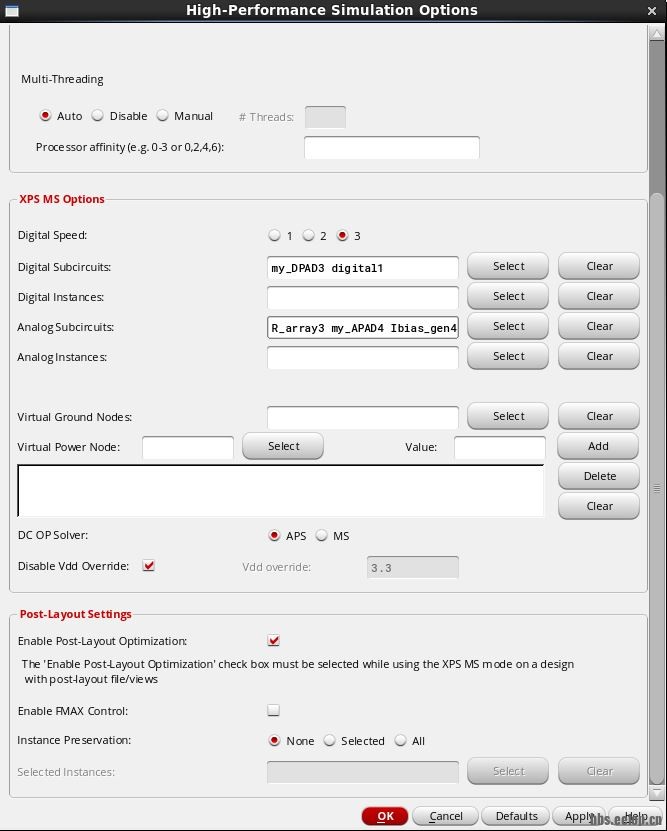
Task: Click the red OK button
Action: point(385,816)
